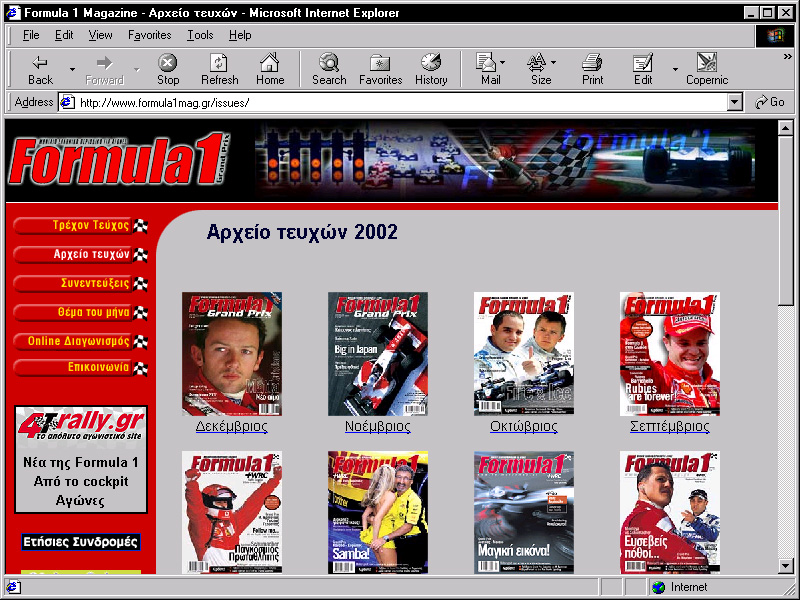
Task: Click Ετήσιες Συνδρομές subscriptions button
Action: (81, 542)
